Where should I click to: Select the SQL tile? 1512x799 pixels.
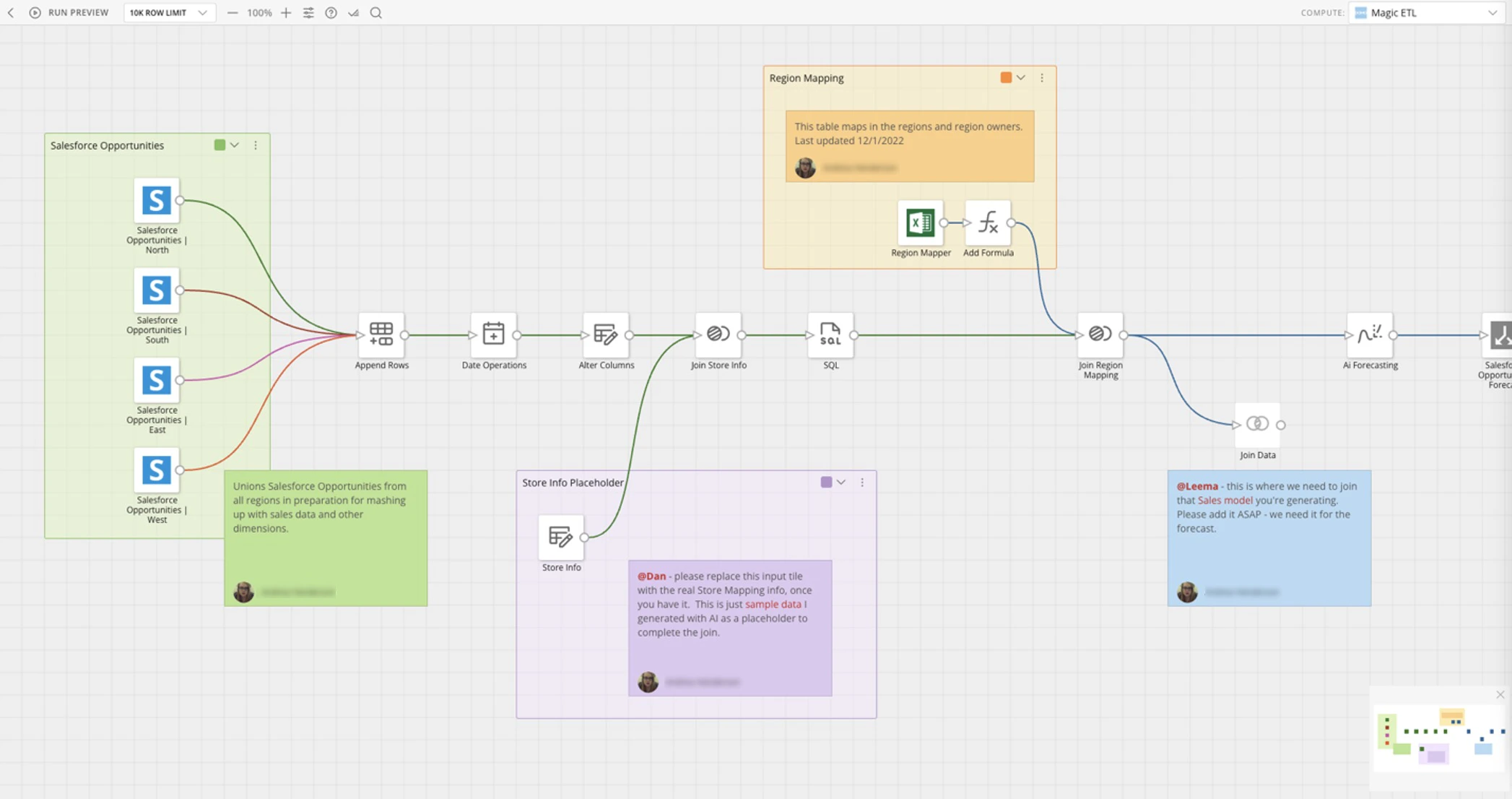point(830,334)
